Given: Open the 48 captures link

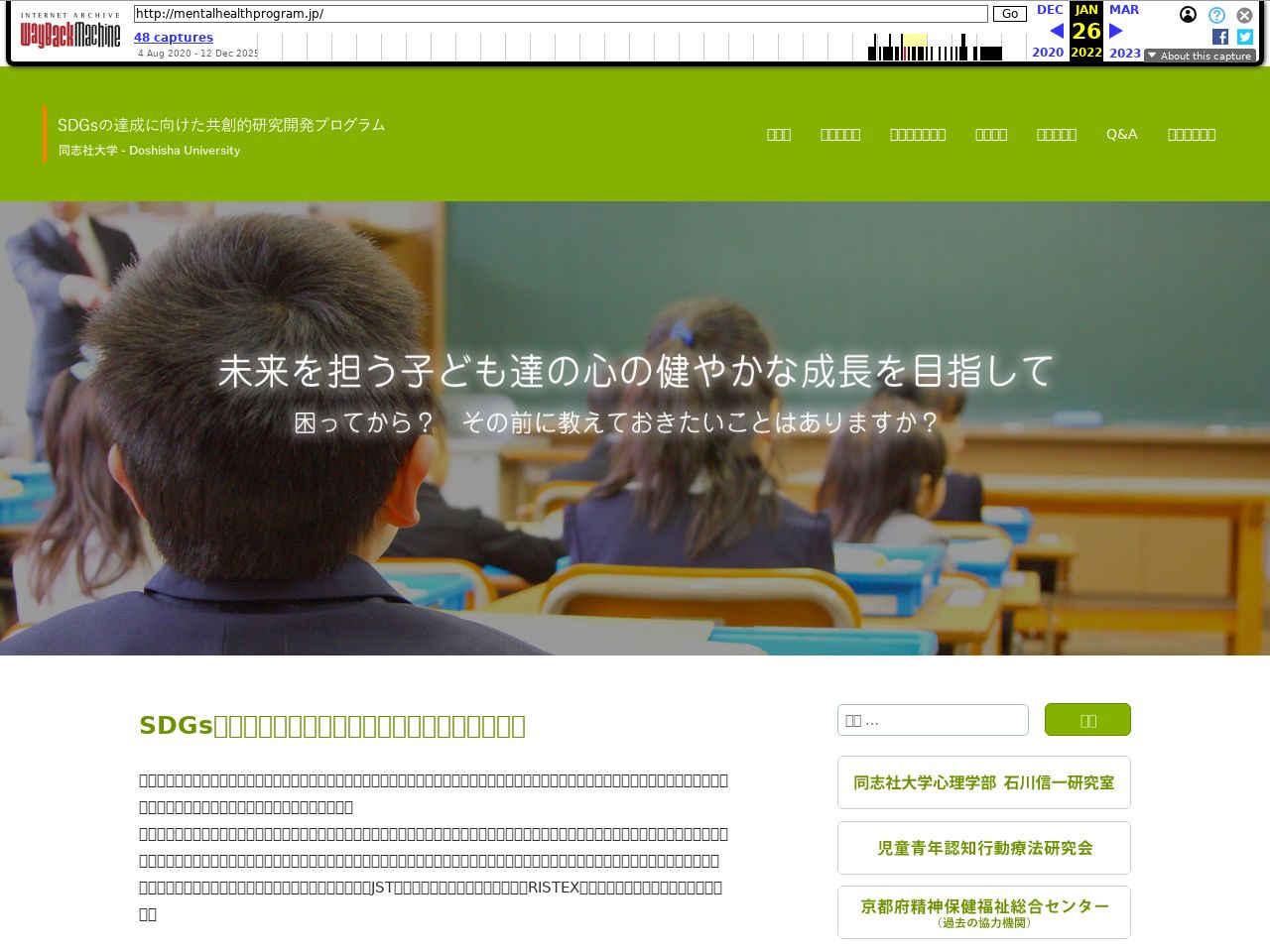Looking at the screenshot, I should click(x=174, y=38).
